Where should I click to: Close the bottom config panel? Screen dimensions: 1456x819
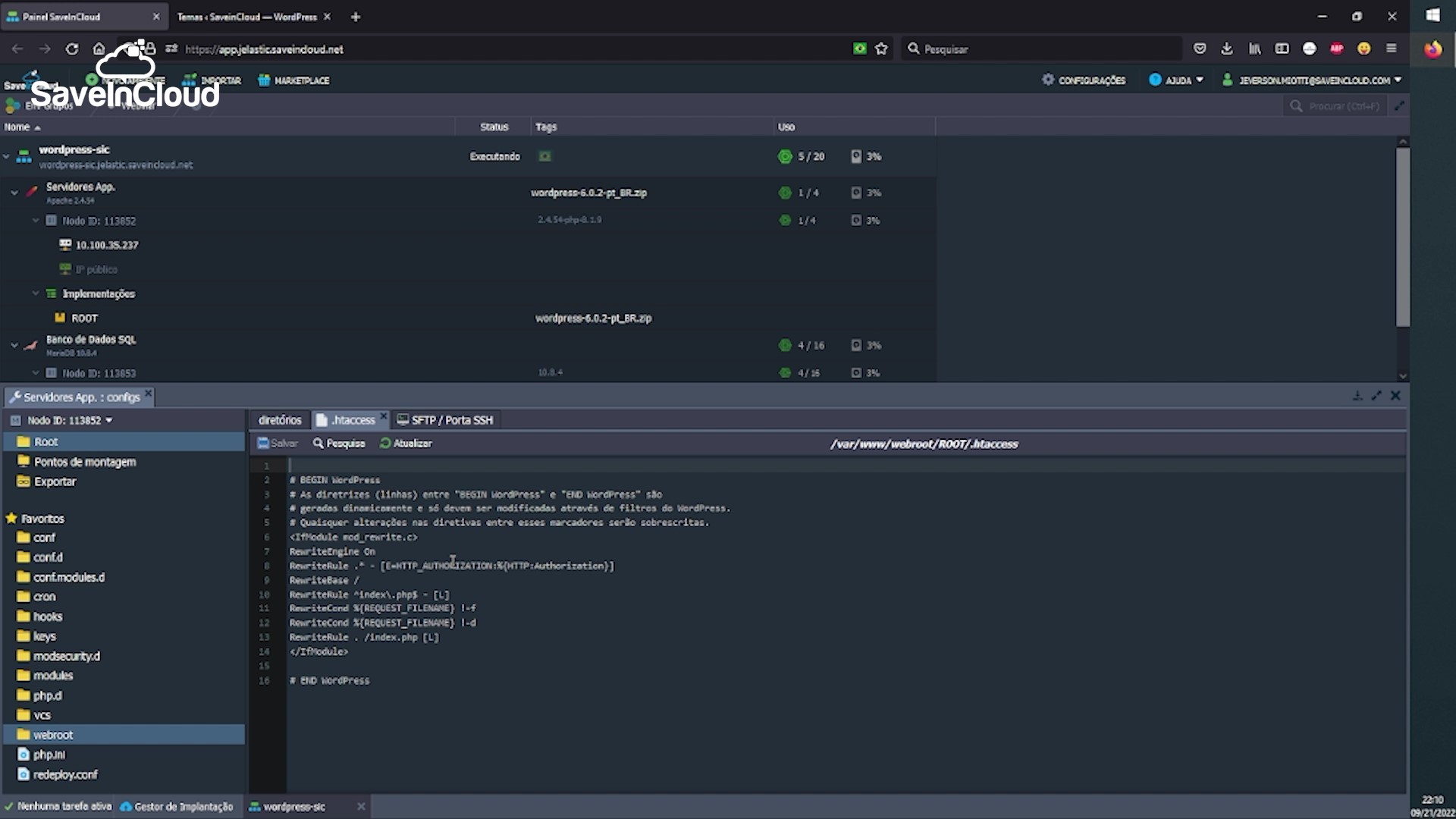pyautogui.click(x=1395, y=396)
